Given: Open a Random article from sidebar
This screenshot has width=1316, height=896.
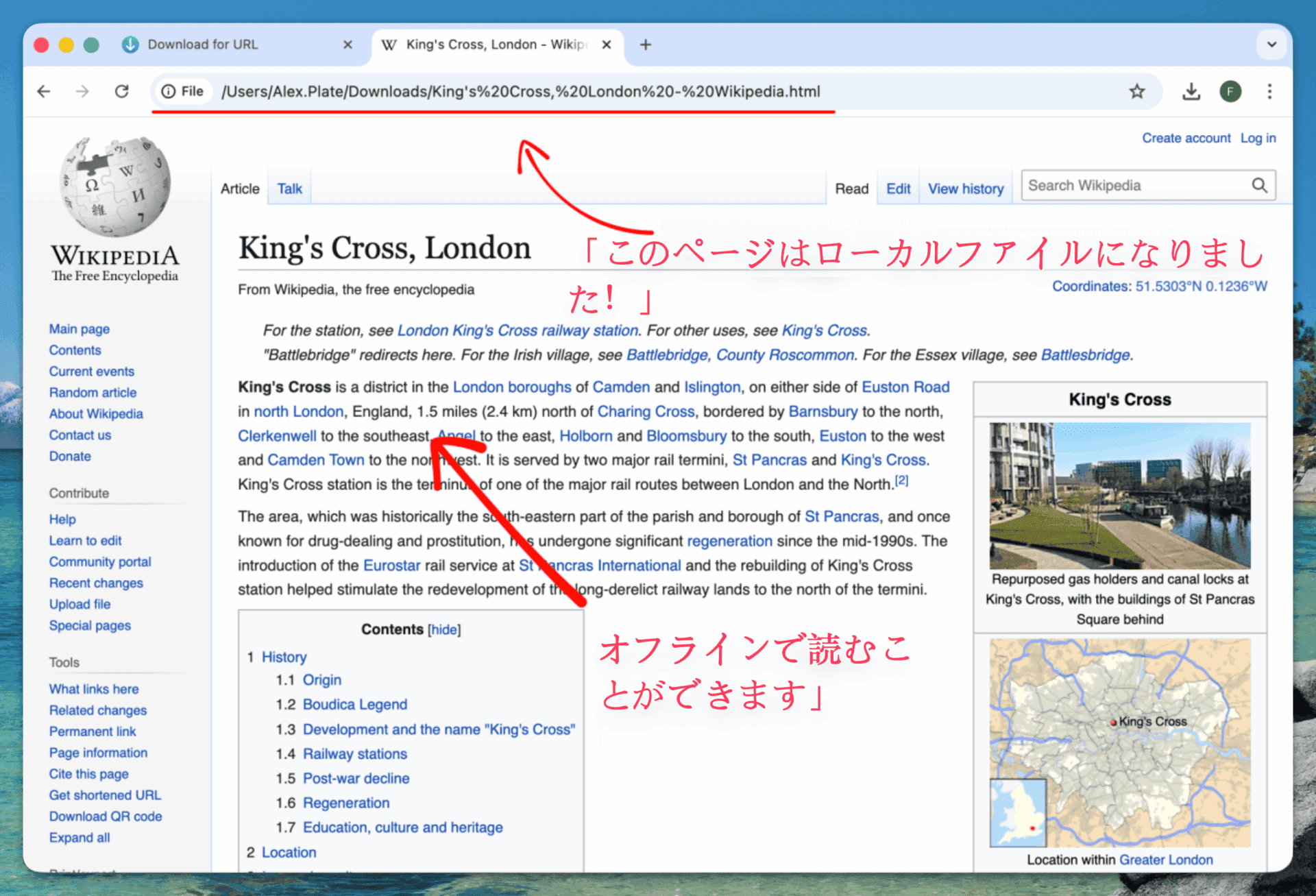Looking at the screenshot, I should click(93, 393).
